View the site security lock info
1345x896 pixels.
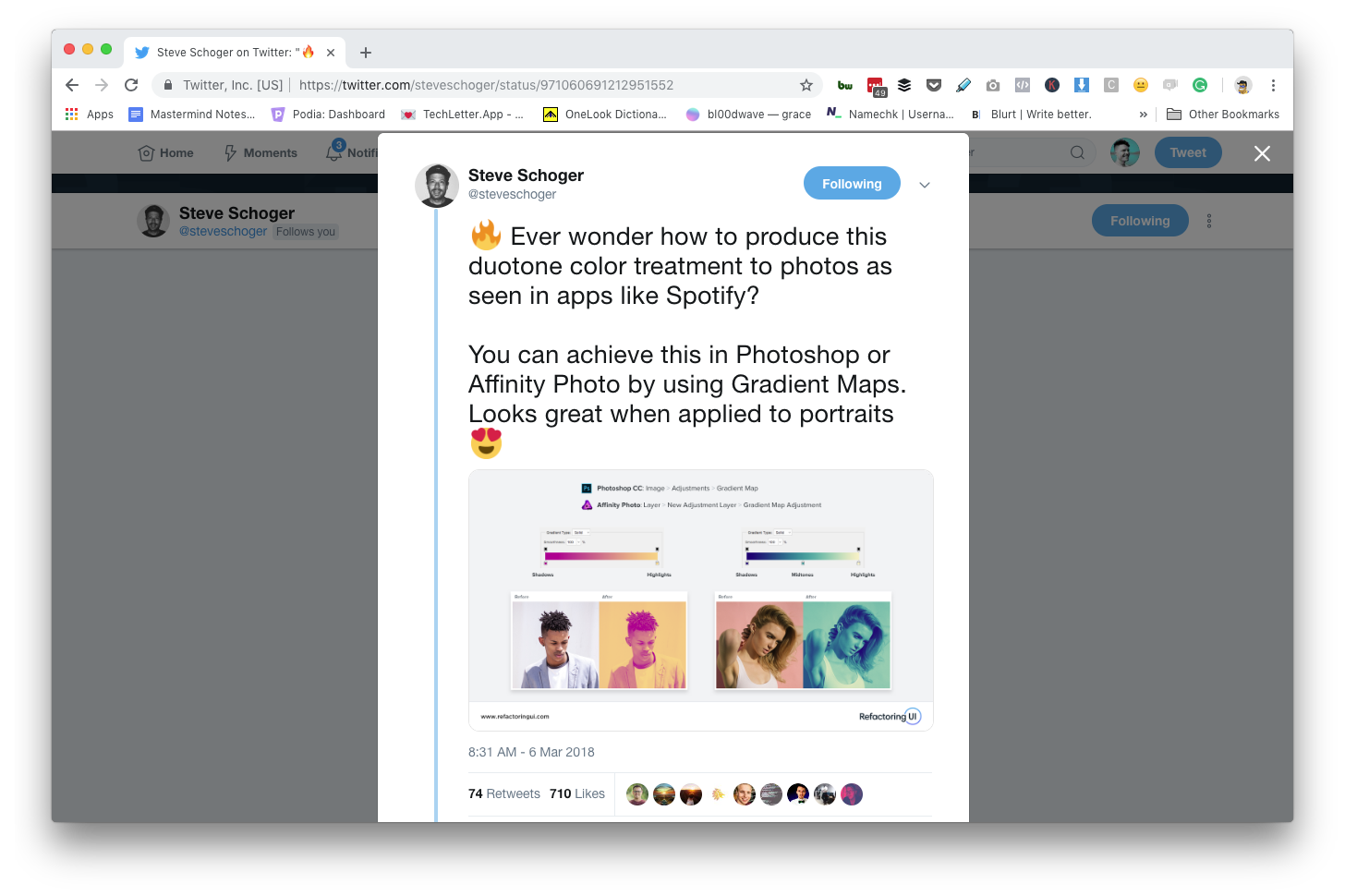(x=168, y=85)
